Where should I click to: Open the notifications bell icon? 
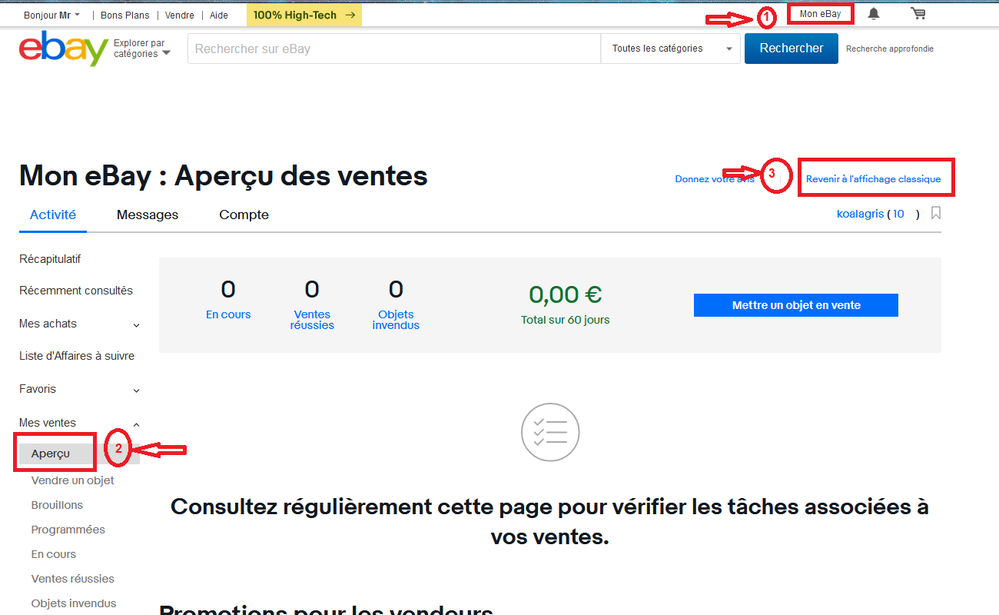pyautogui.click(x=873, y=13)
